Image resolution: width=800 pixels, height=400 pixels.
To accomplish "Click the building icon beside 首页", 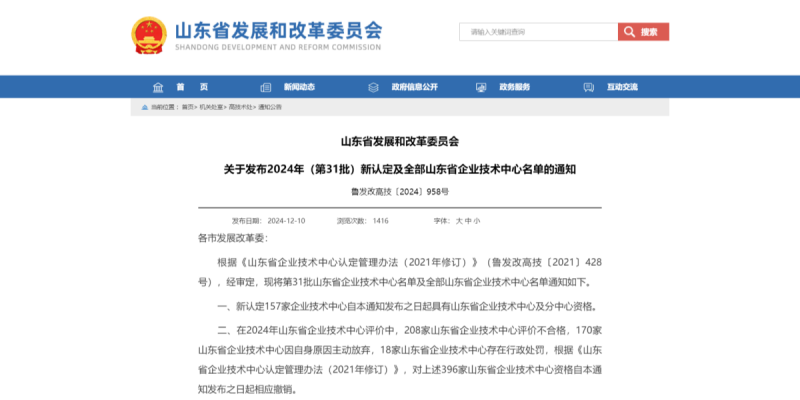I will (158, 88).
